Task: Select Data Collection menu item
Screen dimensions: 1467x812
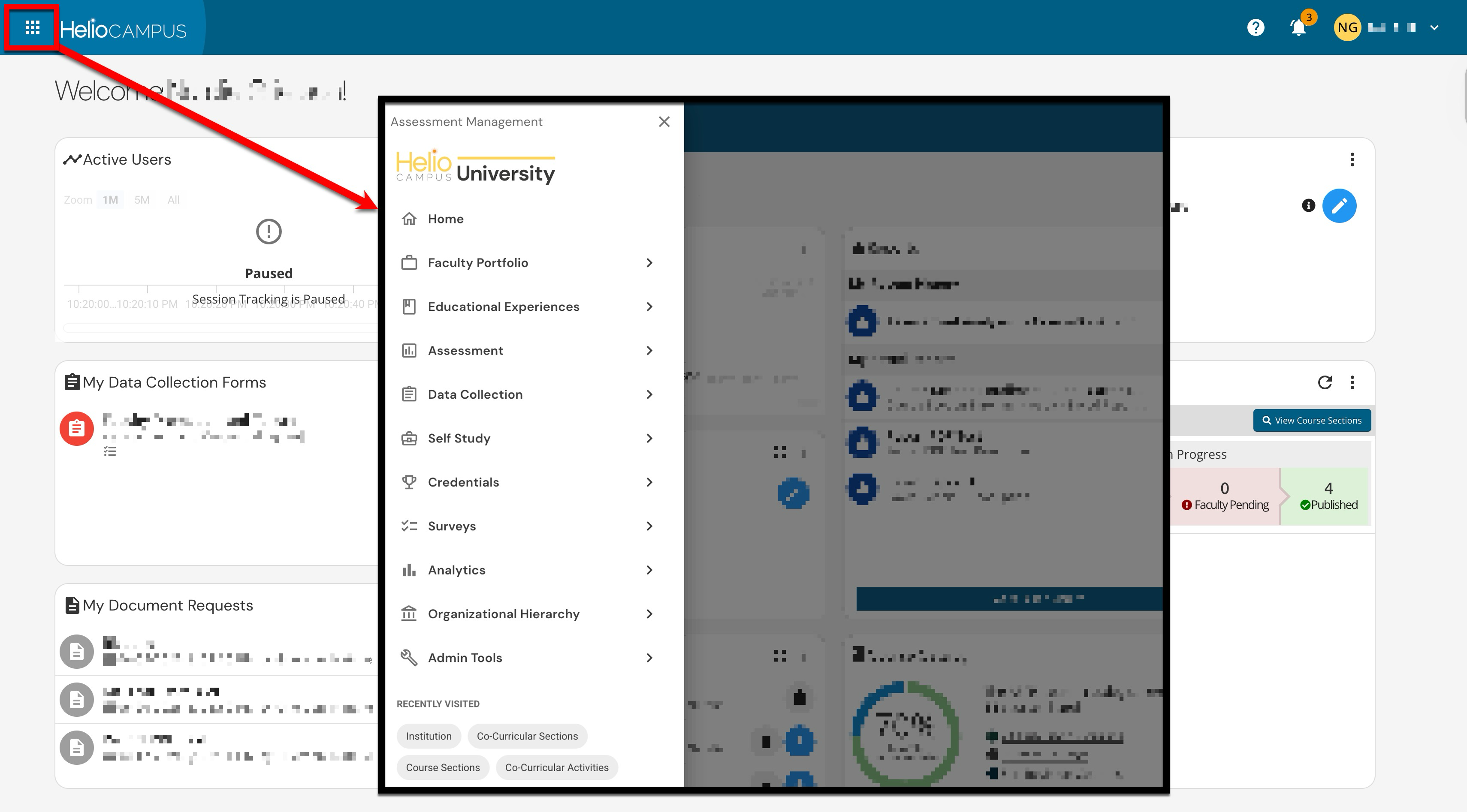Action: click(x=475, y=394)
